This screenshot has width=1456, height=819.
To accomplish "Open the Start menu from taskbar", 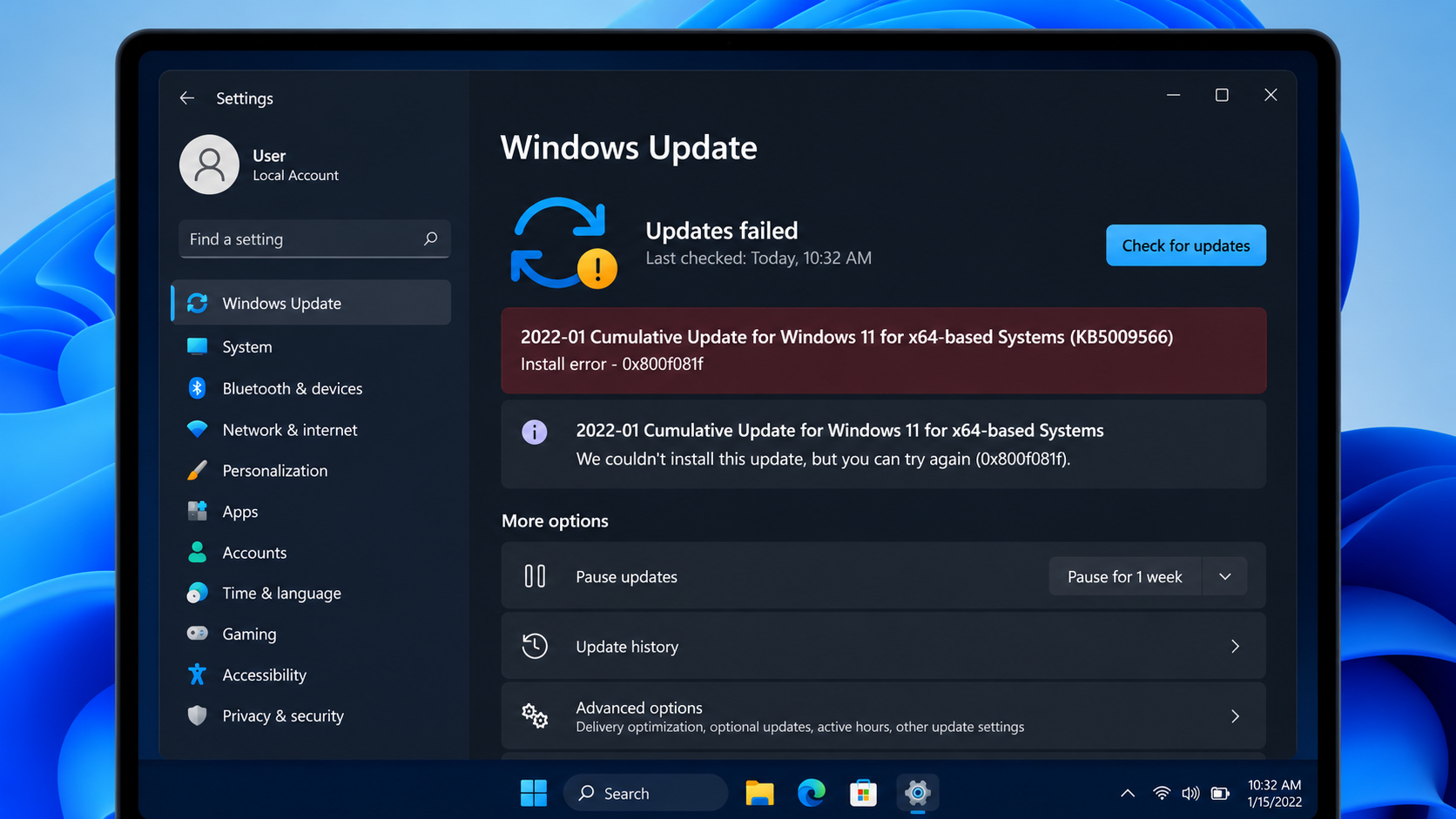I will pos(534,793).
